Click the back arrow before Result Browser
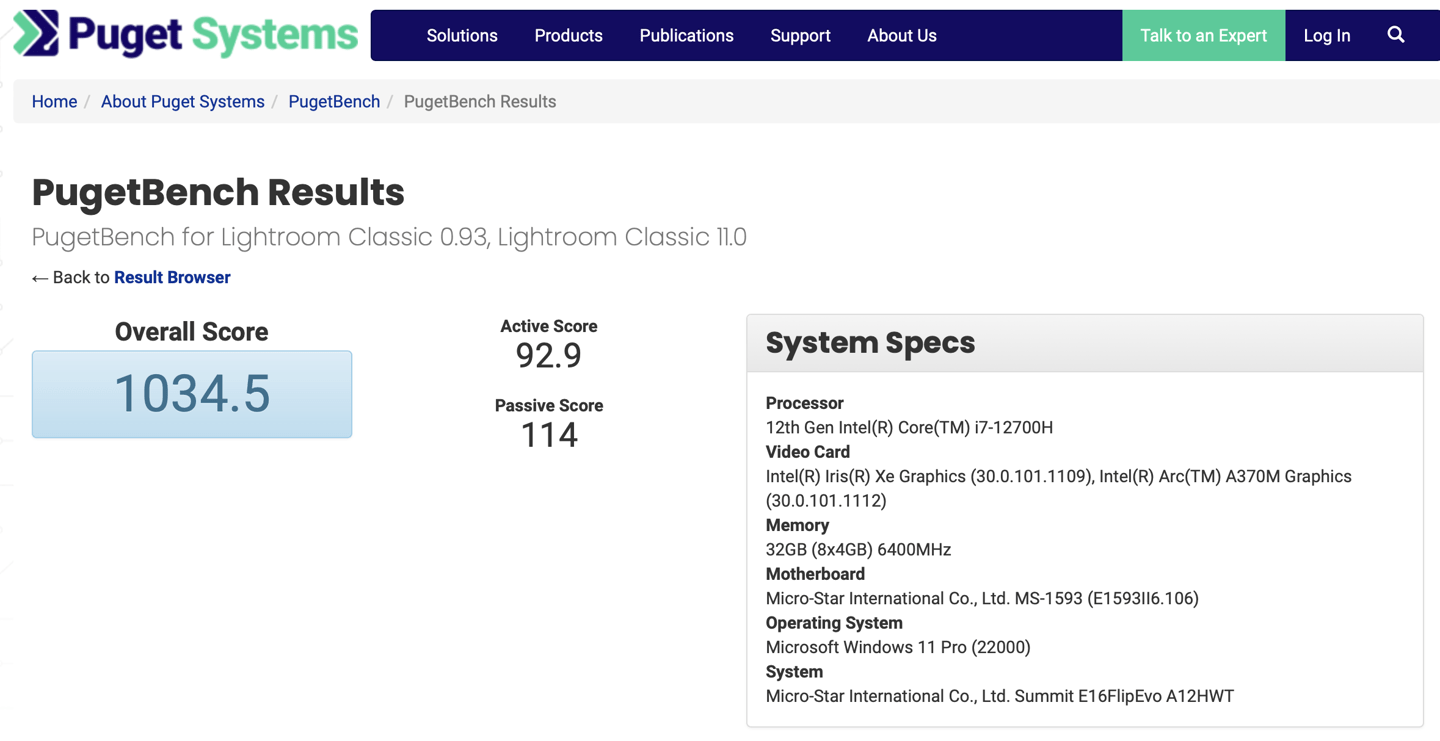The width and height of the screenshot is (1440, 741). click(x=40, y=278)
